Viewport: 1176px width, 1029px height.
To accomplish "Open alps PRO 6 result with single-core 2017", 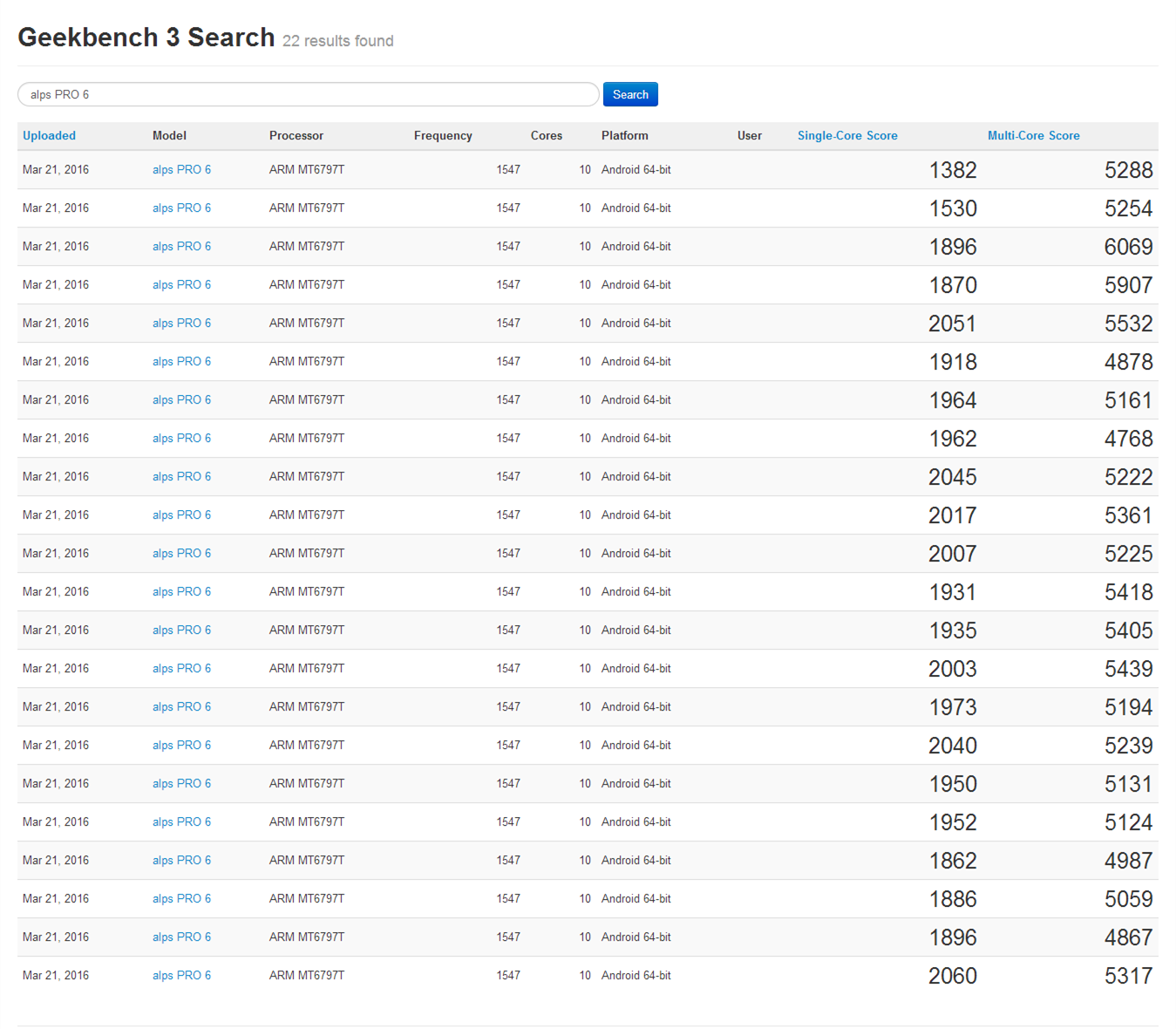I will click(181, 514).
